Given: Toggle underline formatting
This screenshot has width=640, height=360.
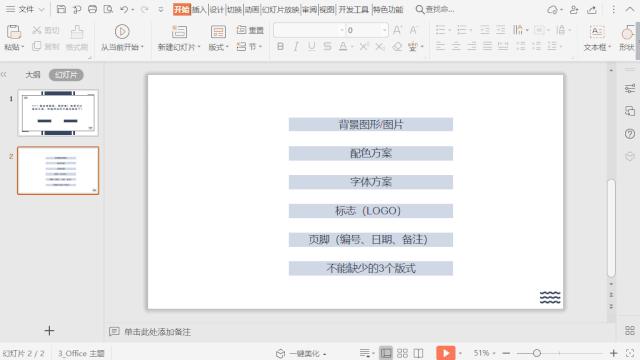Looking at the screenshot, I should pyautogui.click(x=311, y=47).
